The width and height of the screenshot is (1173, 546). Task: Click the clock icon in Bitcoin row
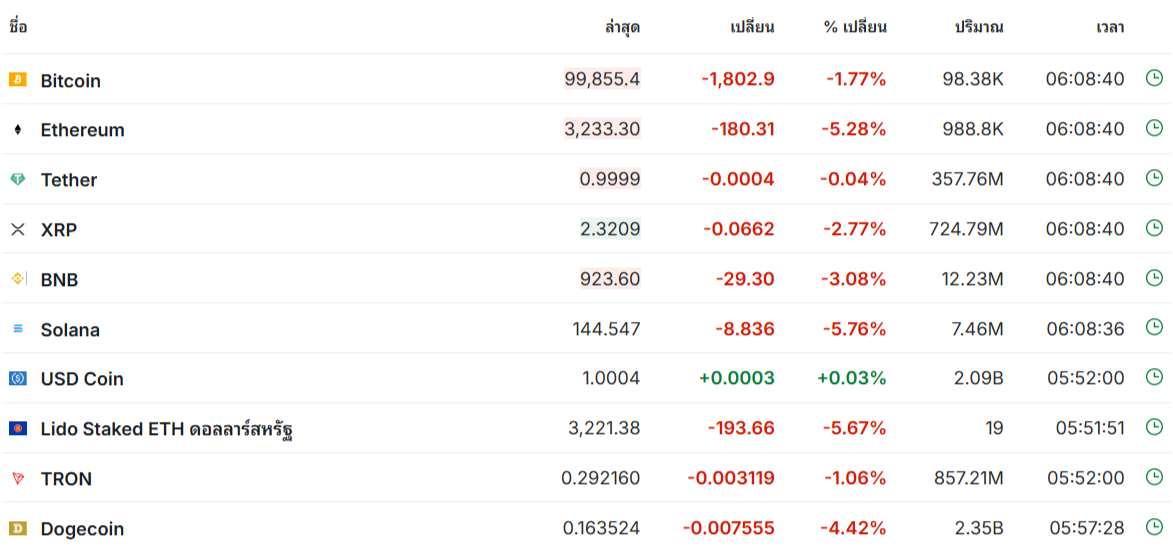coord(1153,78)
